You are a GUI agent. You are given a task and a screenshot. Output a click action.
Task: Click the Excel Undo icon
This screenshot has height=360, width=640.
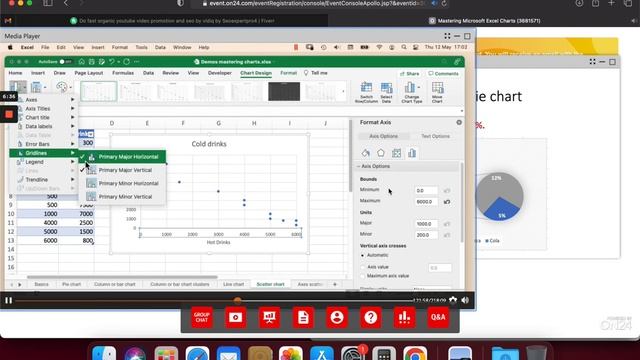[111, 62]
